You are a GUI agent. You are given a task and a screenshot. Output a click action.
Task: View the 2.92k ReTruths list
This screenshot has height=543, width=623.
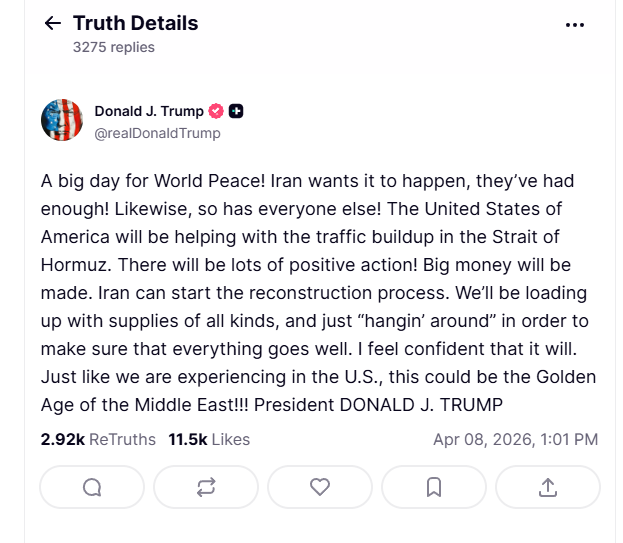pos(98,439)
